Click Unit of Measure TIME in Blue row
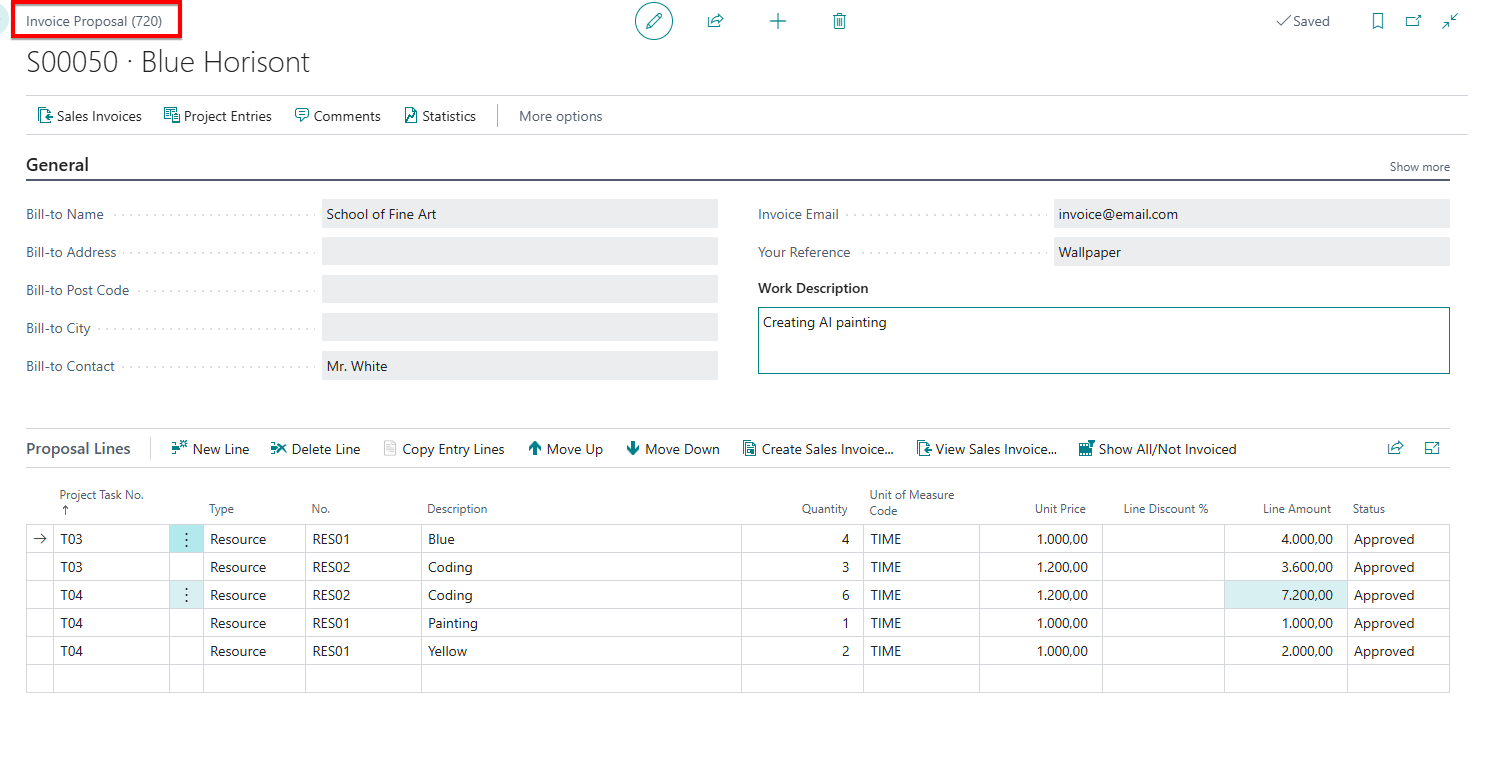The image size is (1505, 778). click(x=921, y=539)
